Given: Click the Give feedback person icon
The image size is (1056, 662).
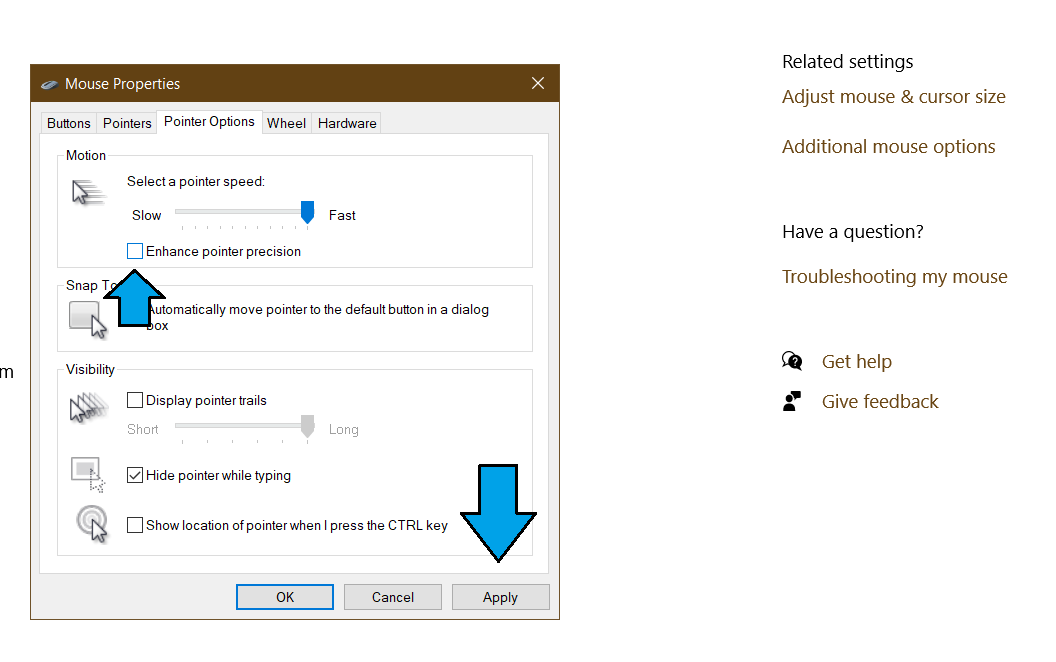Looking at the screenshot, I should 792,401.
